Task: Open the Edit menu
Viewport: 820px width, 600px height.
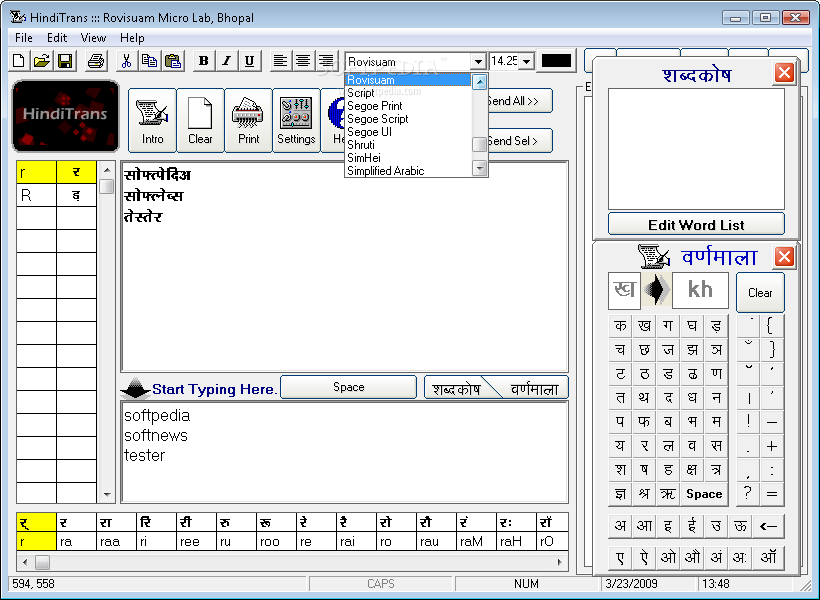Action: click(56, 38)
